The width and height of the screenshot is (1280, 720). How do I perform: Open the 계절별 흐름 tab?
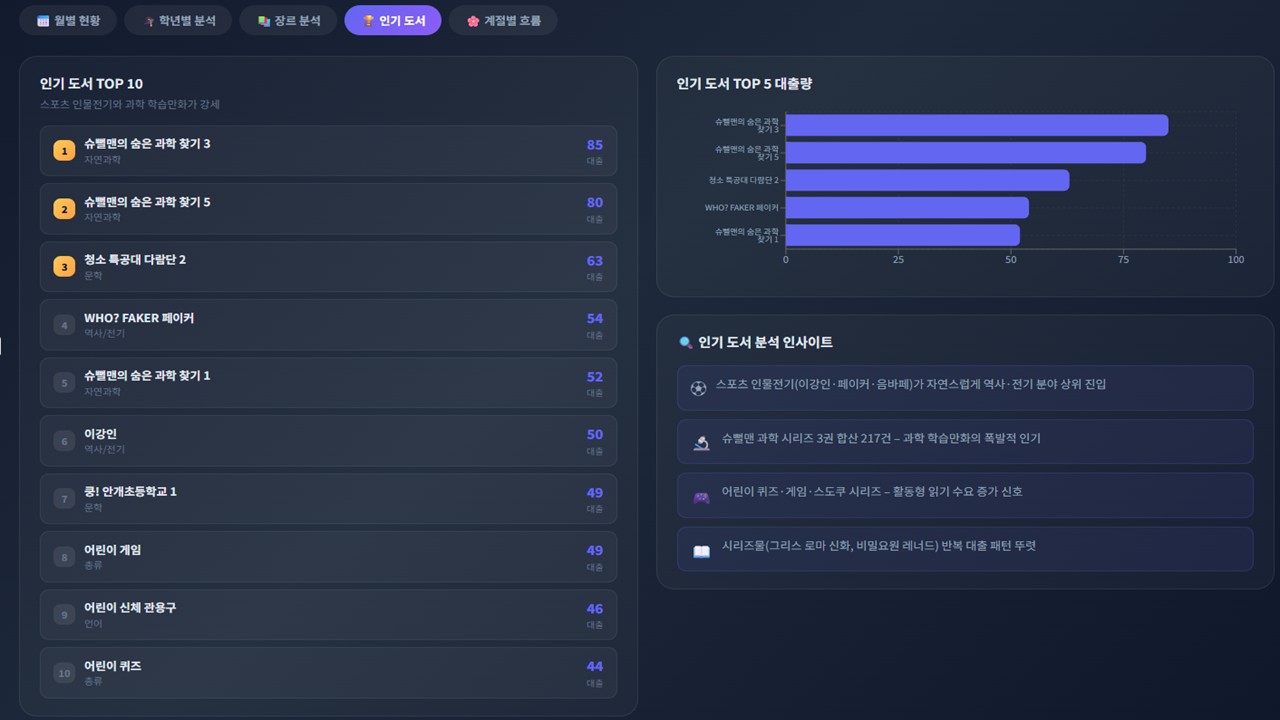[x=503, y=20]
